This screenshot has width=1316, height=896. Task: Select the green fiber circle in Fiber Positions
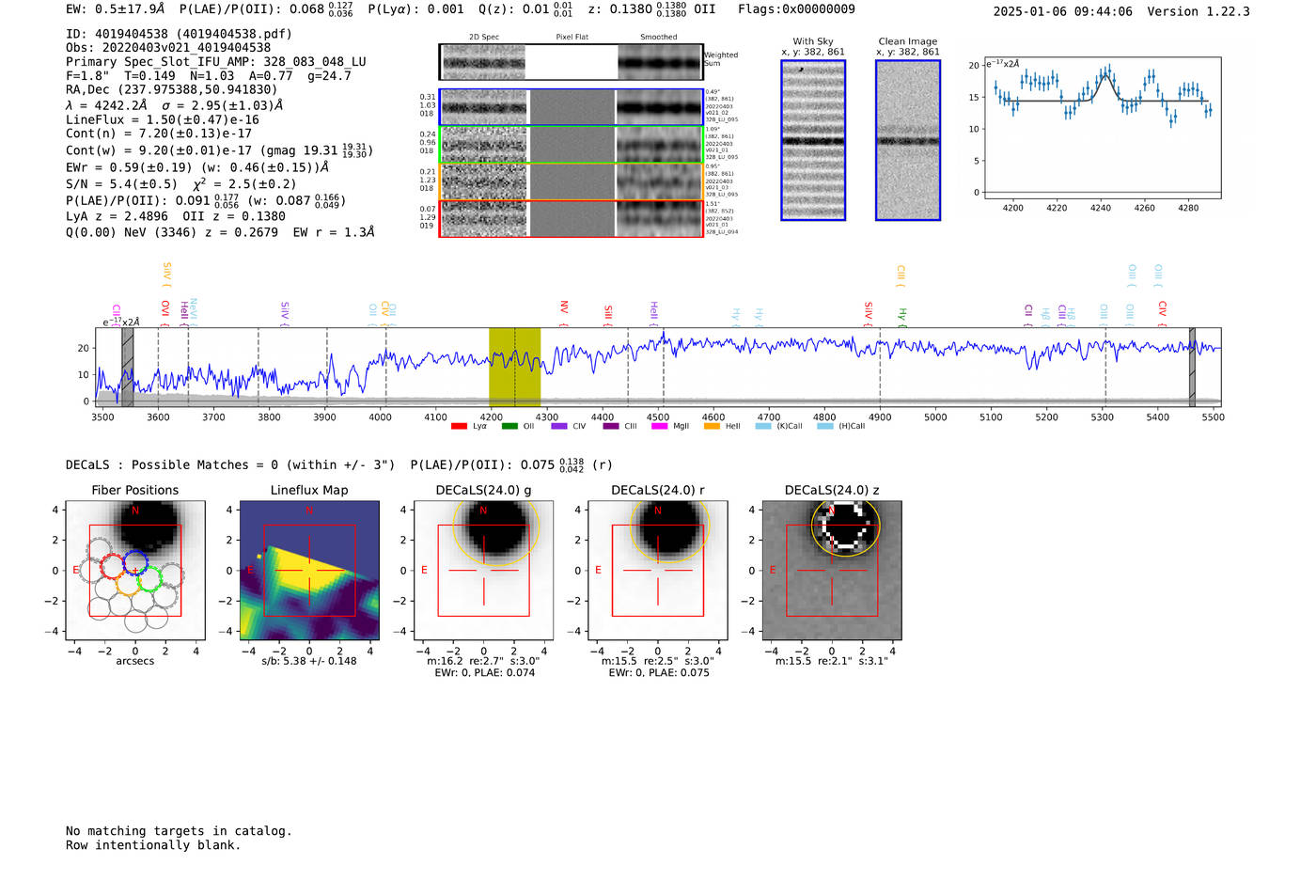pos(149,577)
